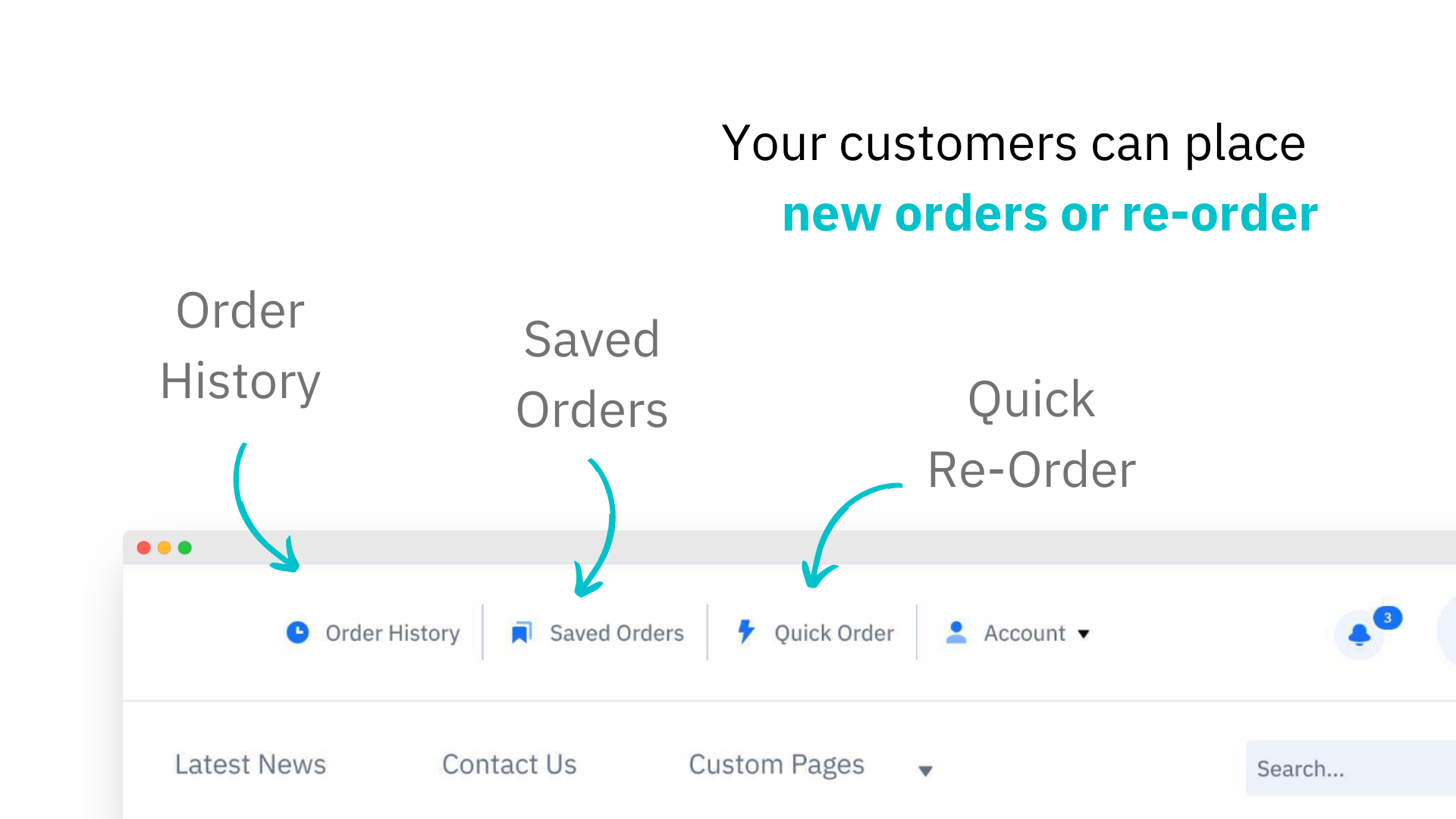Image resolution: width=1456 pixels, height=819 pixels.
Task: Select the Quick Order text label
Action: (833, 633)
